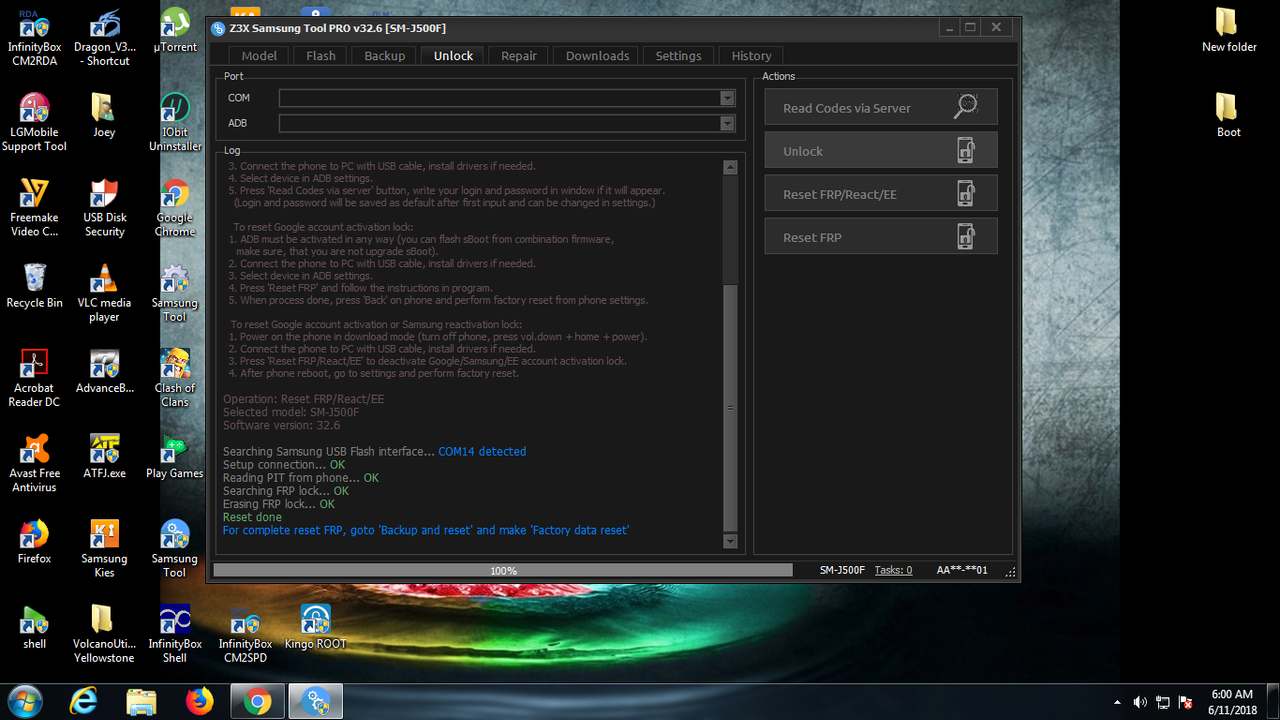This screenshot has width=1280, height=720.
Task: Open the Play Games icon
Action: pyautogui.click(x=175, y=456)
